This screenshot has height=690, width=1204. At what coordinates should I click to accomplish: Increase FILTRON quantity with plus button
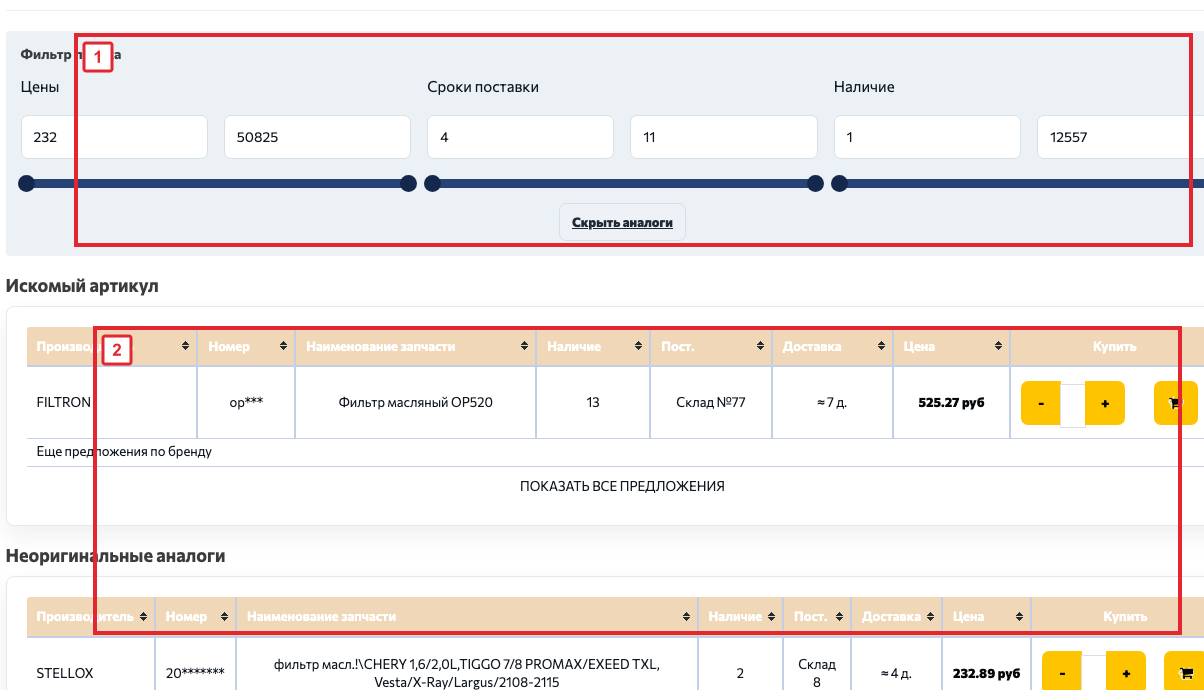tap(1105, 403)
